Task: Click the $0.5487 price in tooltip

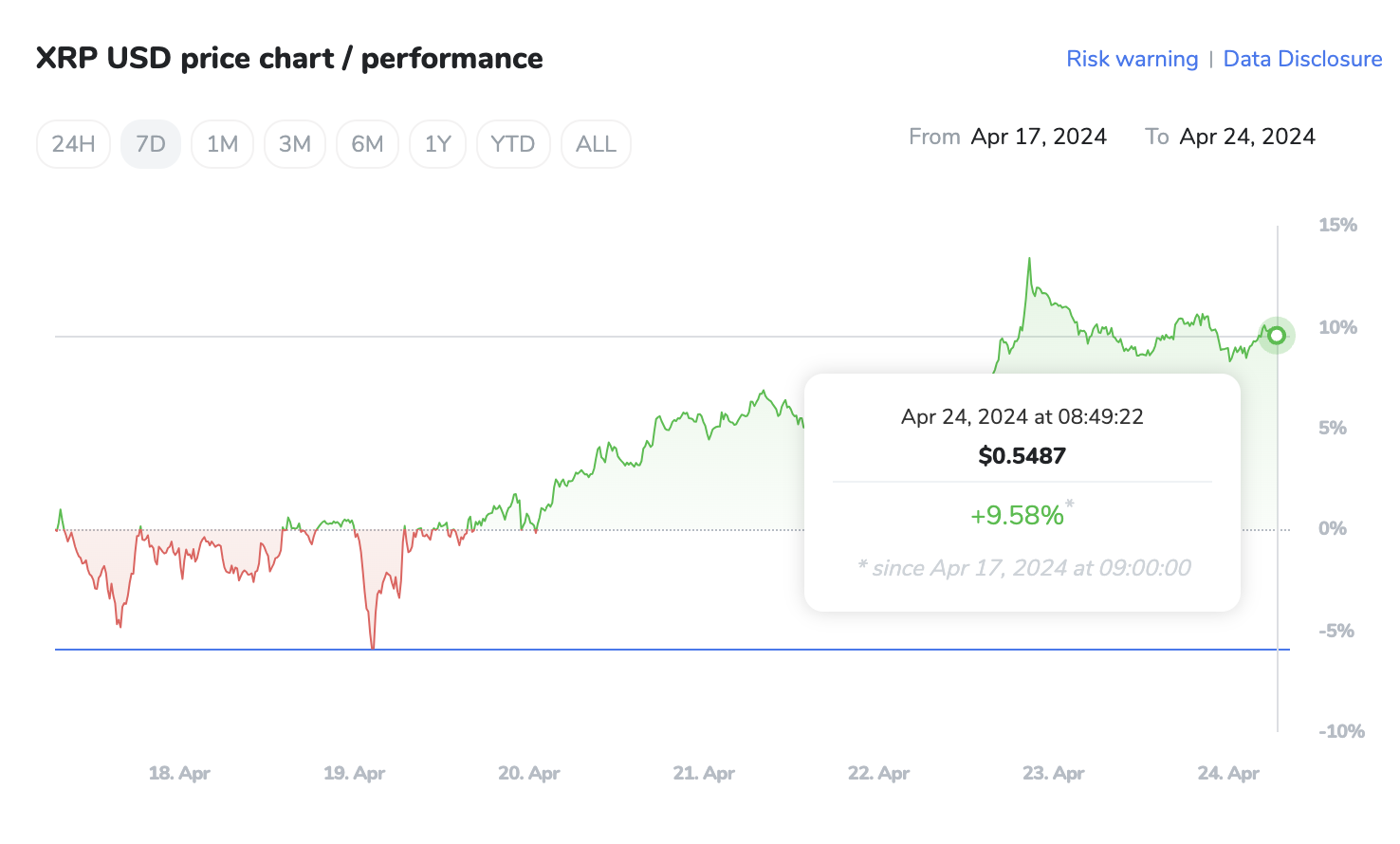Action: pyautogui.click(x=1022, y=456)
